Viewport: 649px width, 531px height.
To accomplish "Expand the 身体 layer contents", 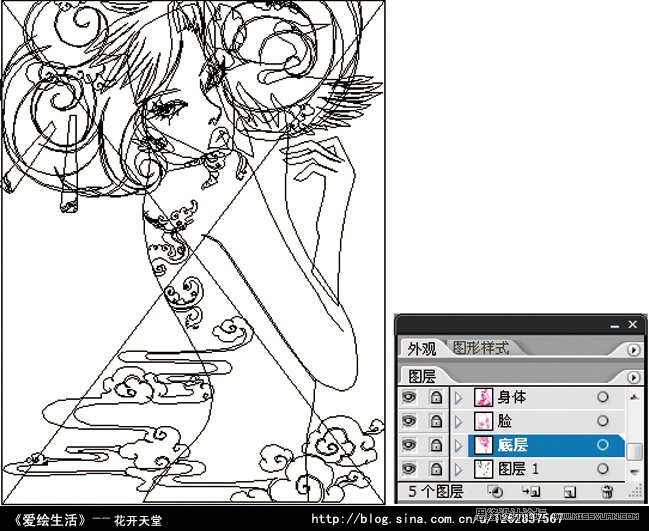I will [x=458, y=398].
